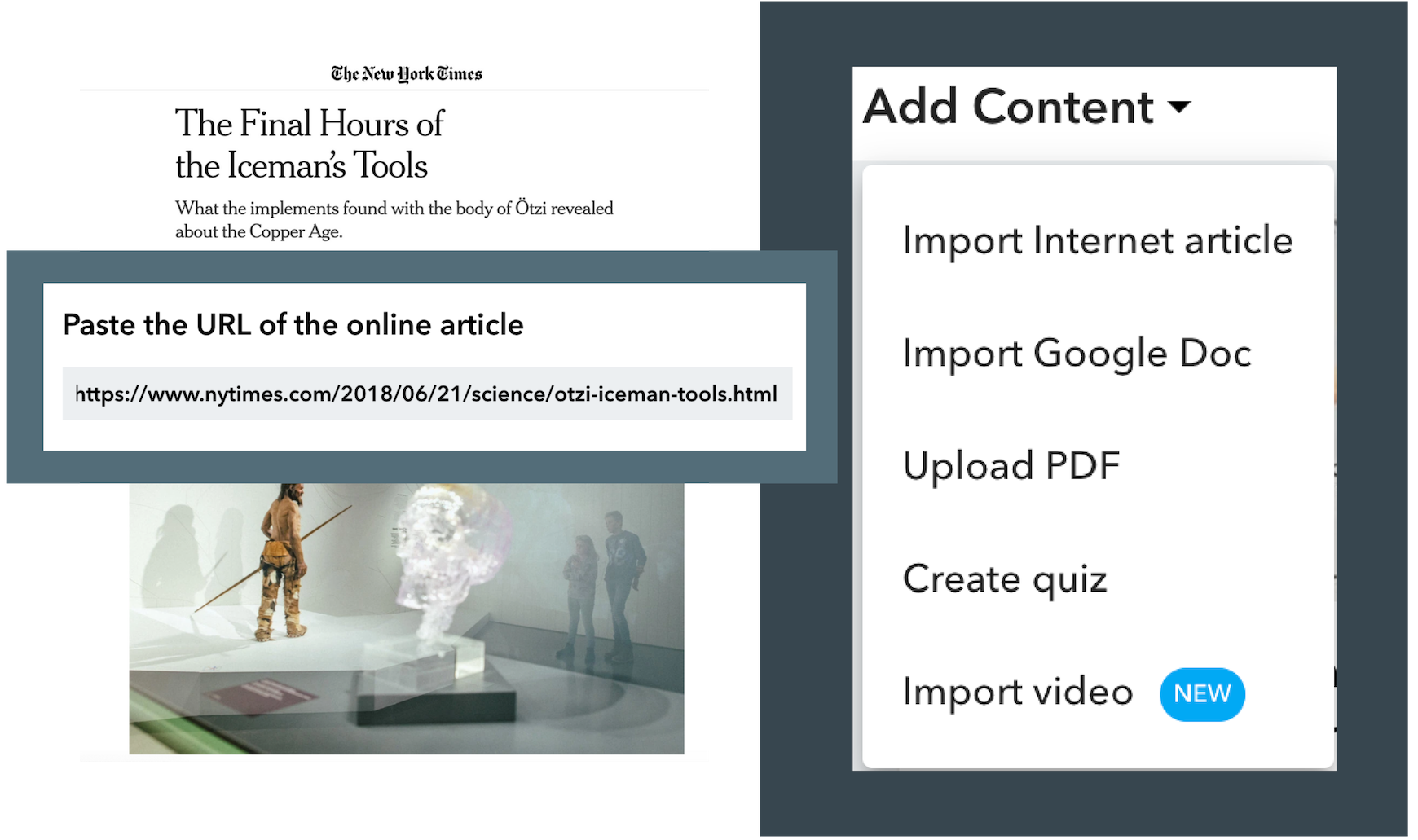The image size is (1418, 840).
Task: Select Import Google Doc
Action: tap(1077, 354)
